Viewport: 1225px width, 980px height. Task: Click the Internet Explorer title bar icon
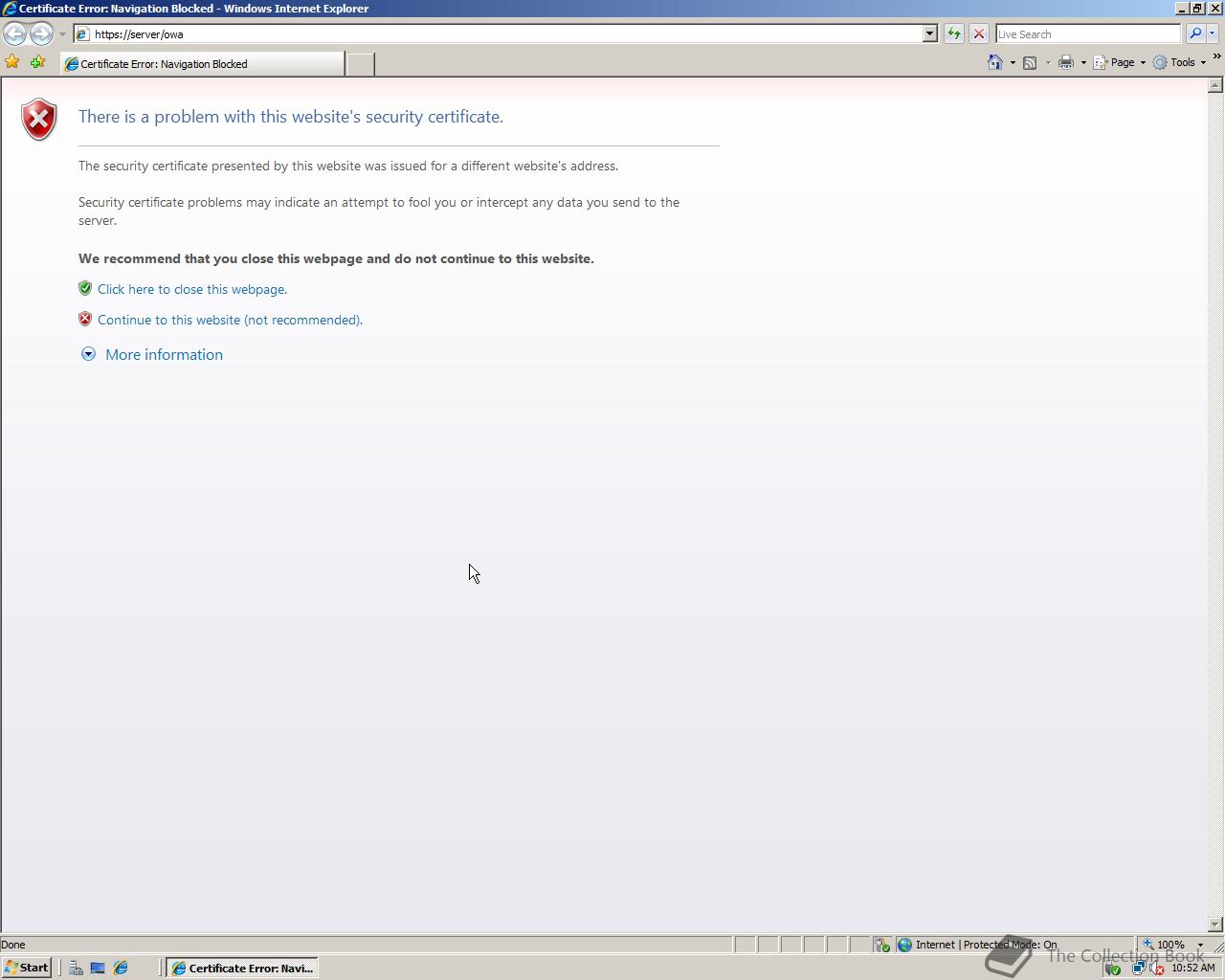click(x=9, y=9)
